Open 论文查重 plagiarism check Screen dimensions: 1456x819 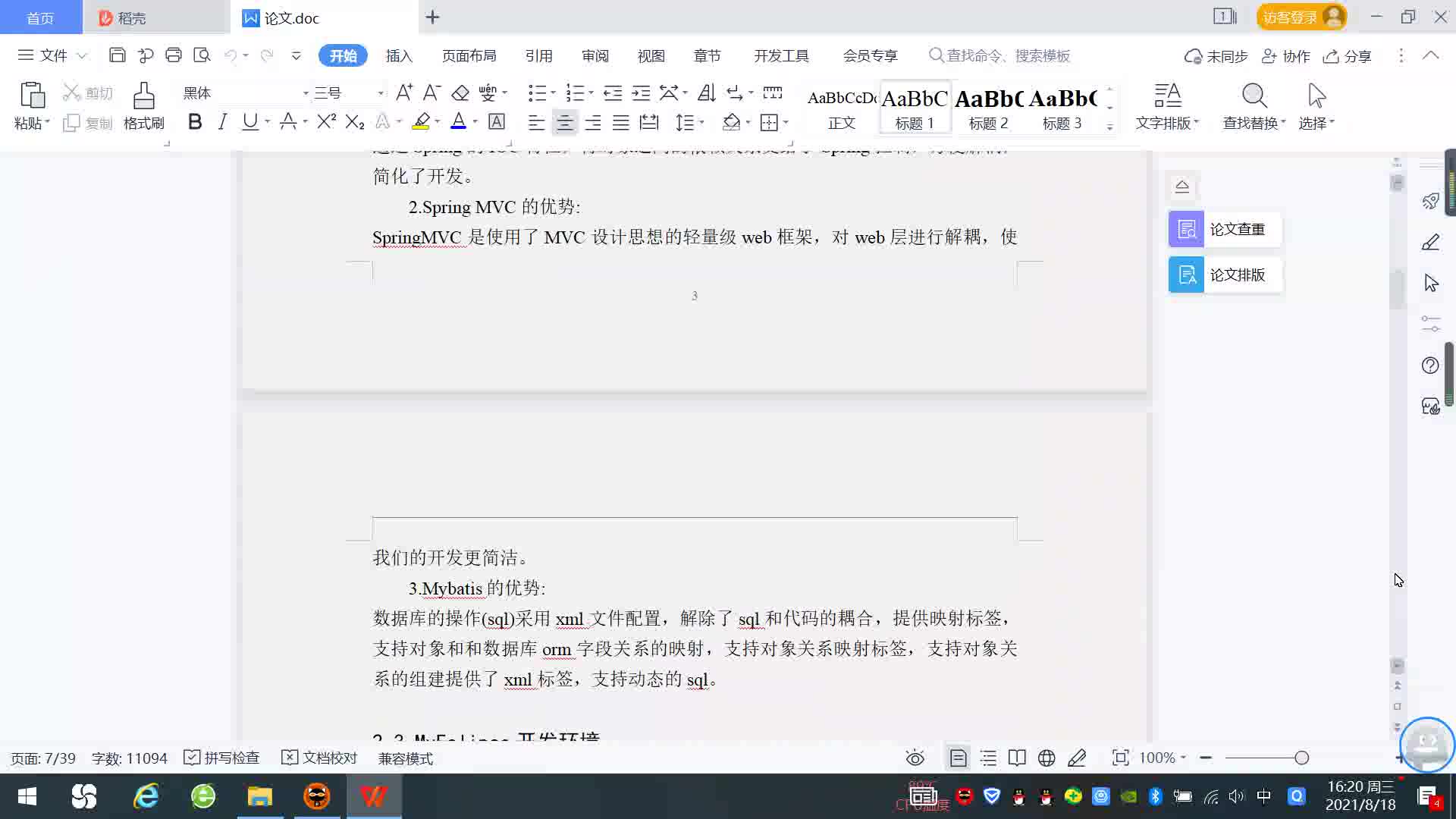pyautogui.click(x=1225, y=229)
